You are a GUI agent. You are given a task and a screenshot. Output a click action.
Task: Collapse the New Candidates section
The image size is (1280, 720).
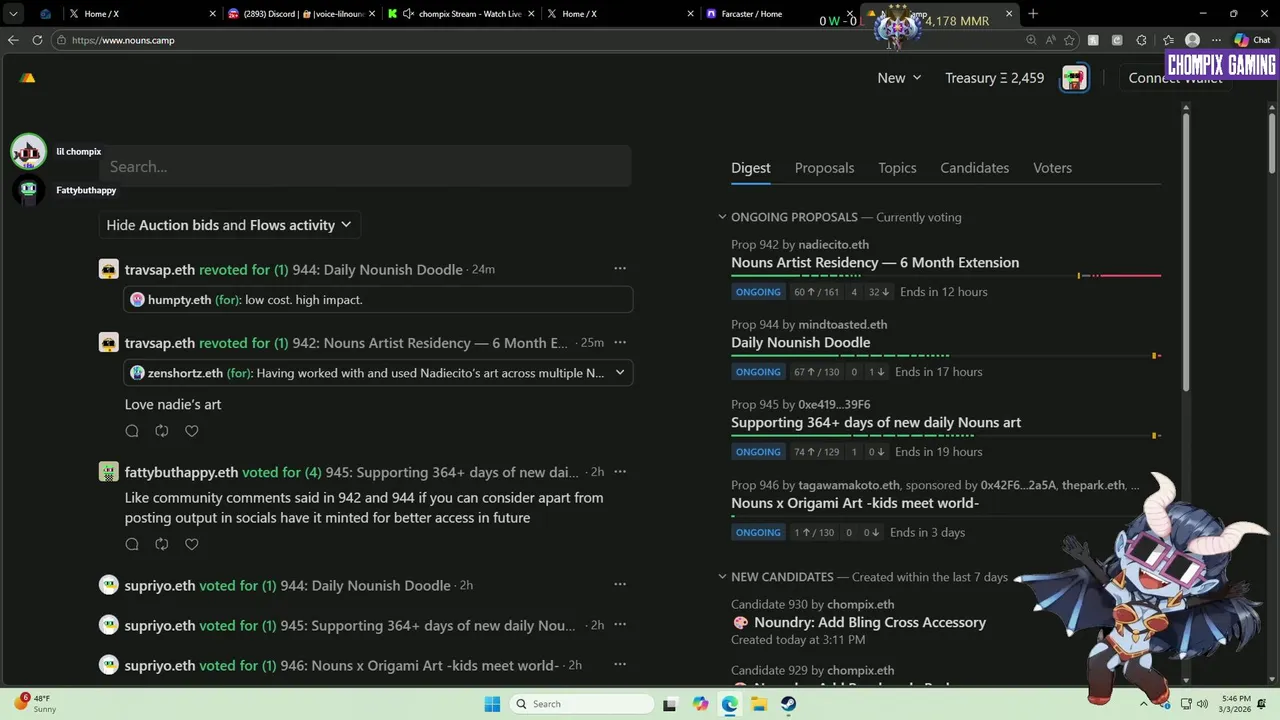click(722, 577)
